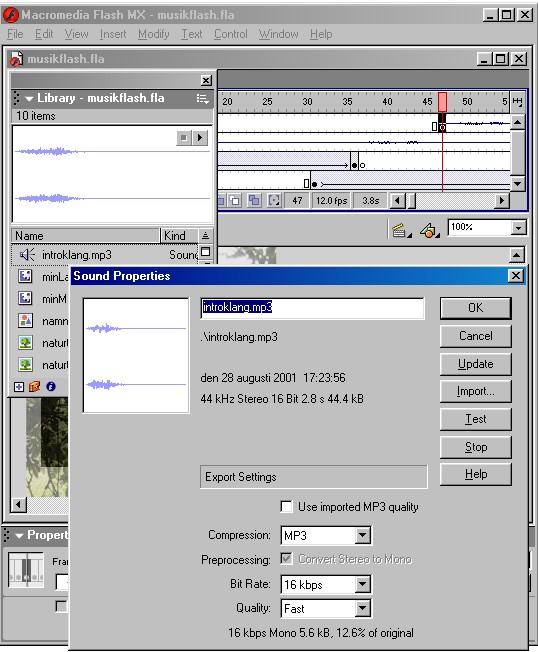
Task: Open the timeline frame view menu
Action: coord(517,101)
